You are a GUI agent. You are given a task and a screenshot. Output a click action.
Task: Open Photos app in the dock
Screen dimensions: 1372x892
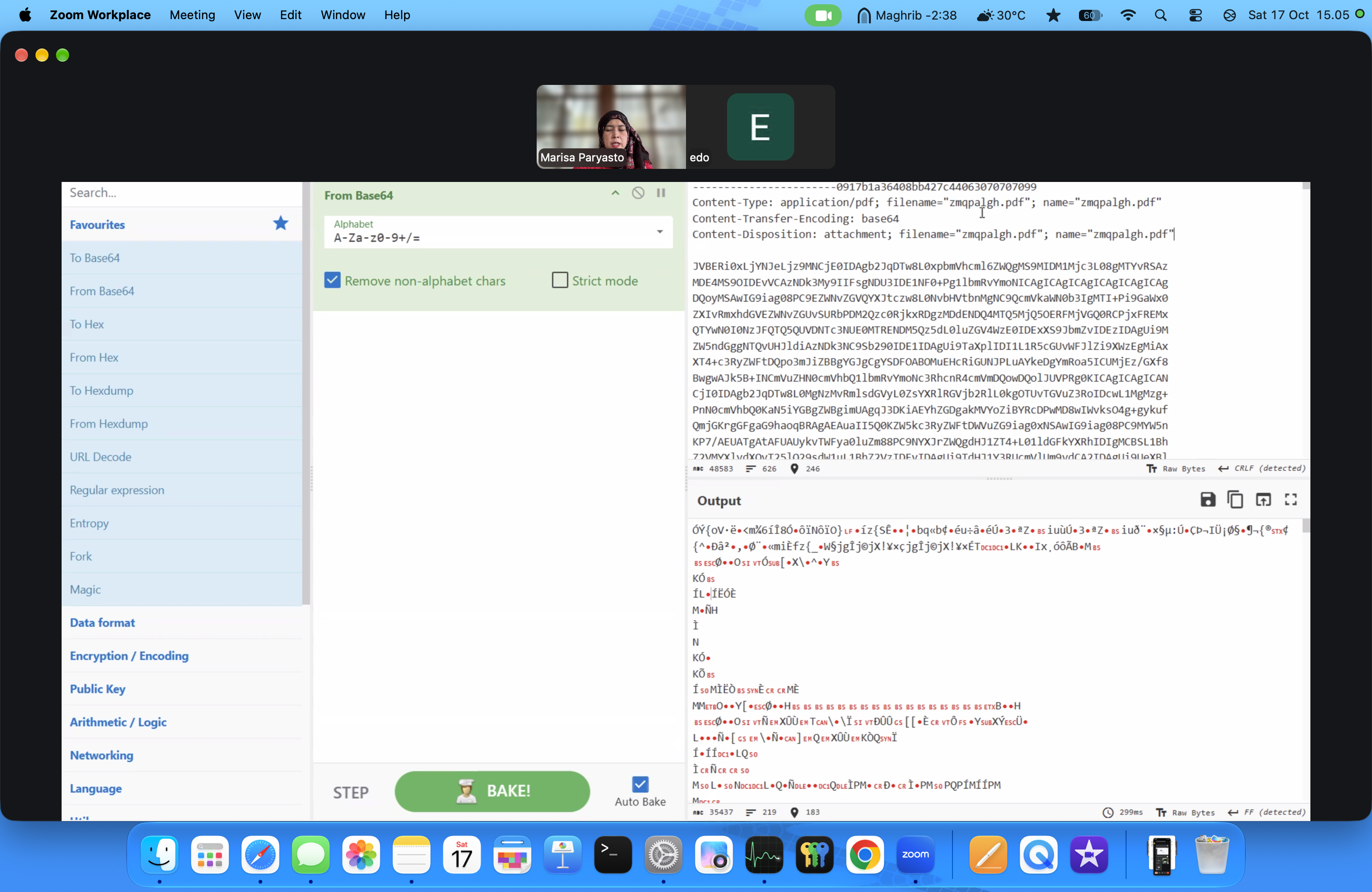(x=361, y=855)
